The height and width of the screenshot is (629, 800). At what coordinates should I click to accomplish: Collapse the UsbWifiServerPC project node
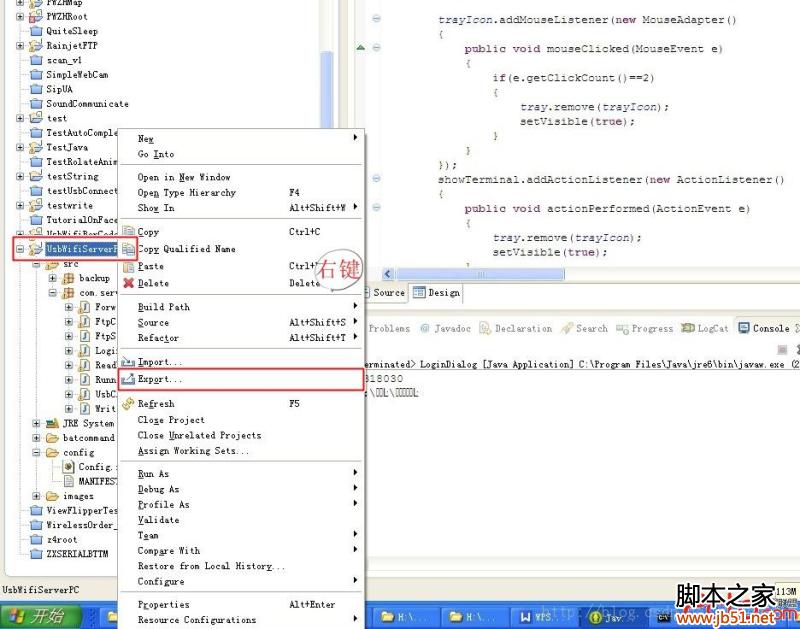click(x=20, y=249)
